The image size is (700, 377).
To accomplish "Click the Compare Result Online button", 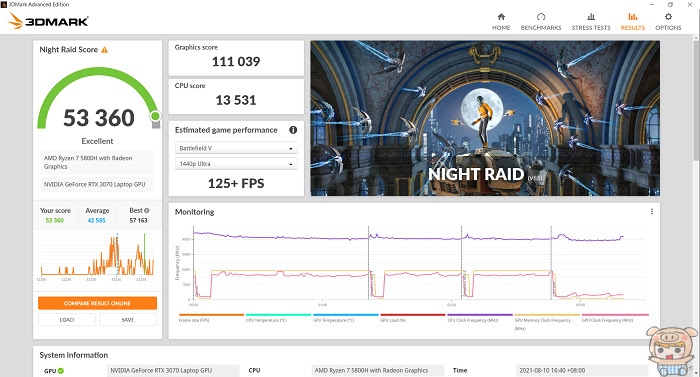I will [x=97, y=303].
